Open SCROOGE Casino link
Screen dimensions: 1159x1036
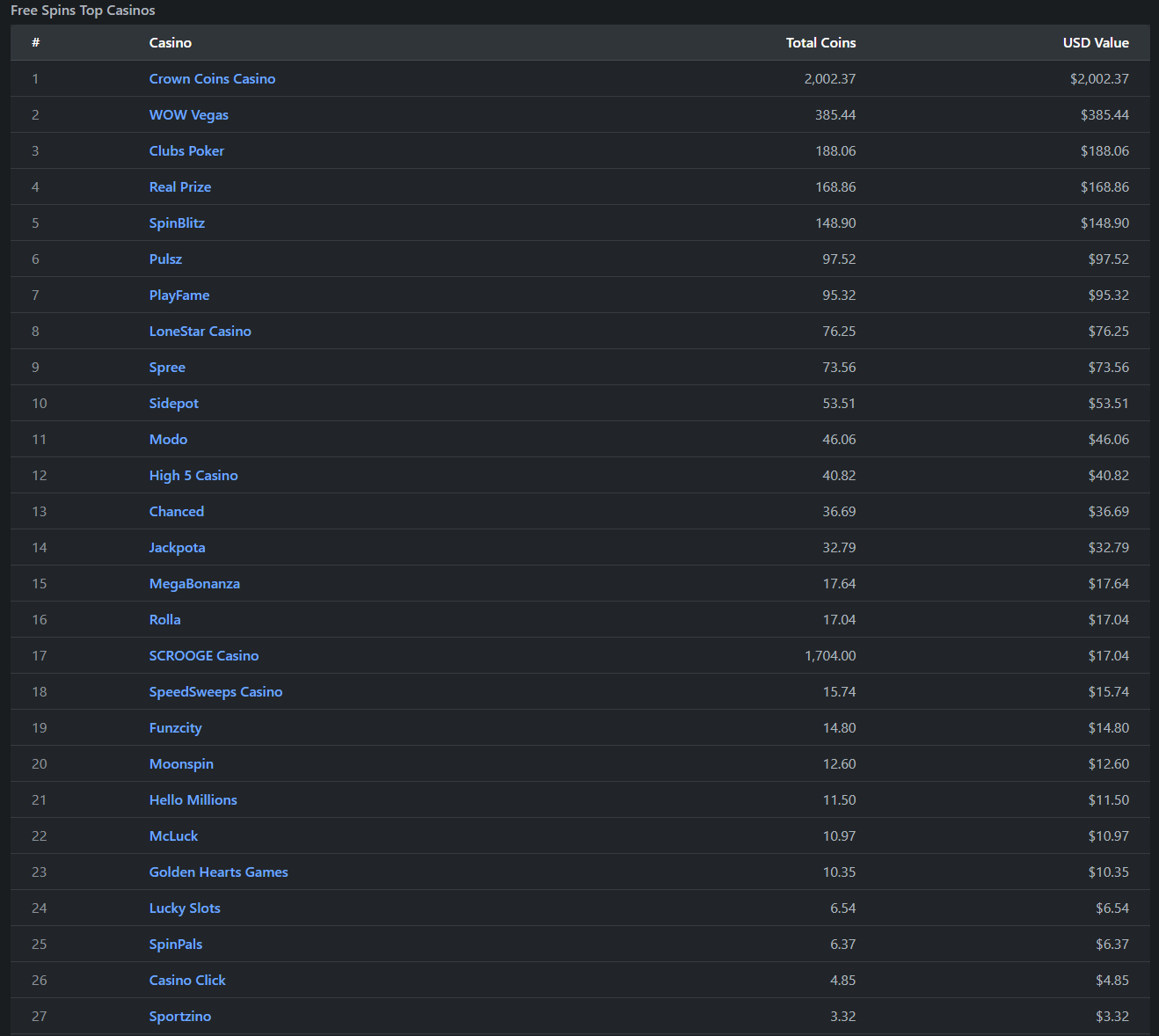coord(204,655)
